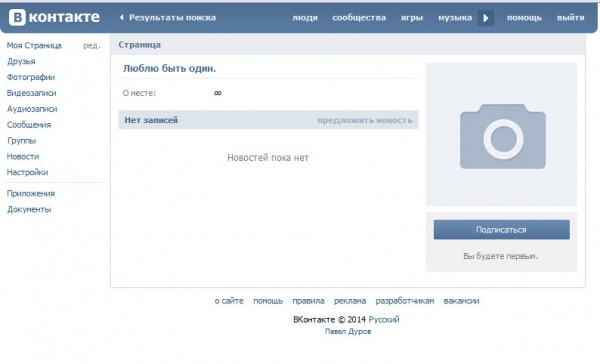Click Павел Дуров footer link

tap(348, 331)
